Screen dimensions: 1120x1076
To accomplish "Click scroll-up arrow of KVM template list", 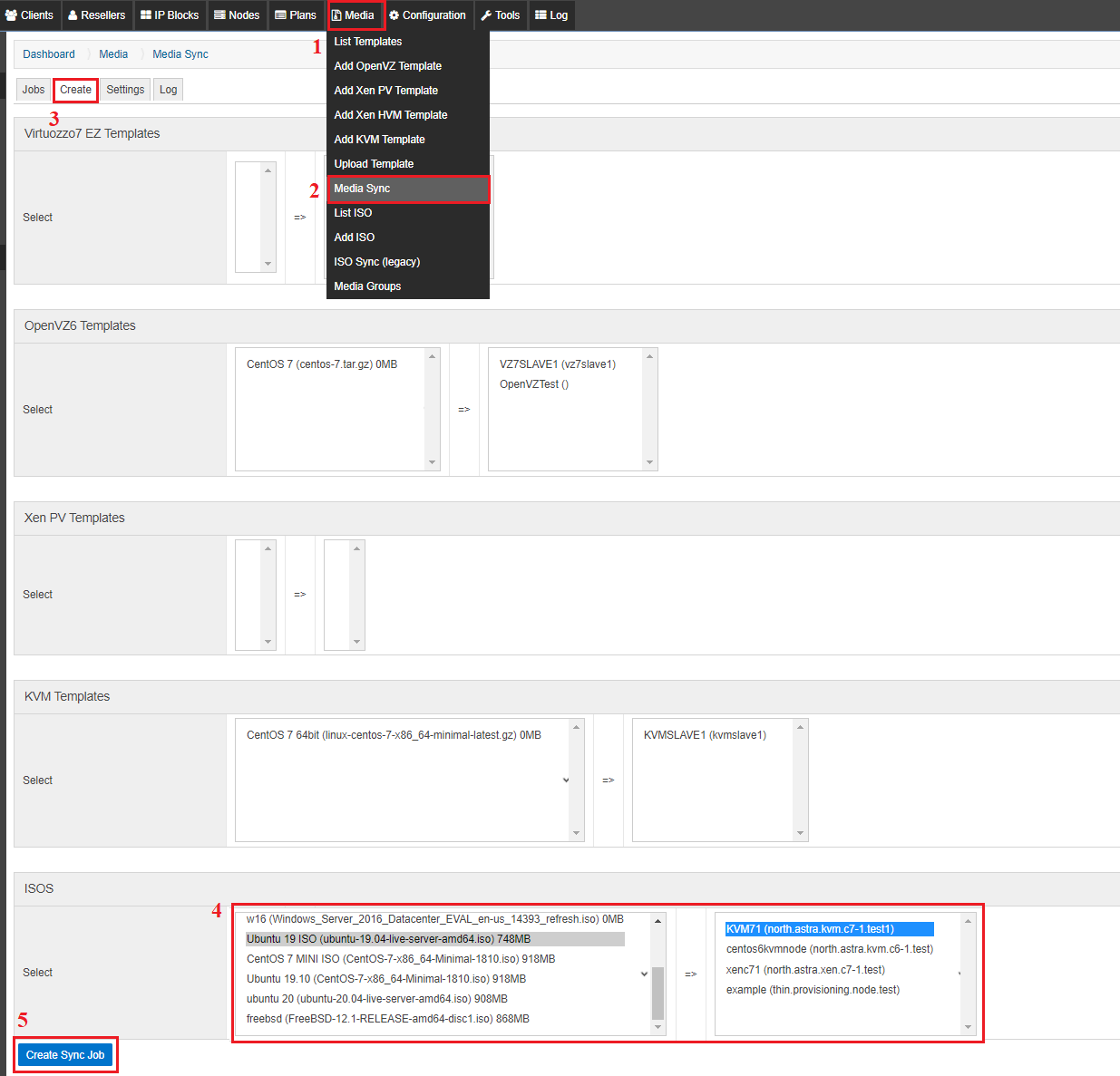I will 576,727.
